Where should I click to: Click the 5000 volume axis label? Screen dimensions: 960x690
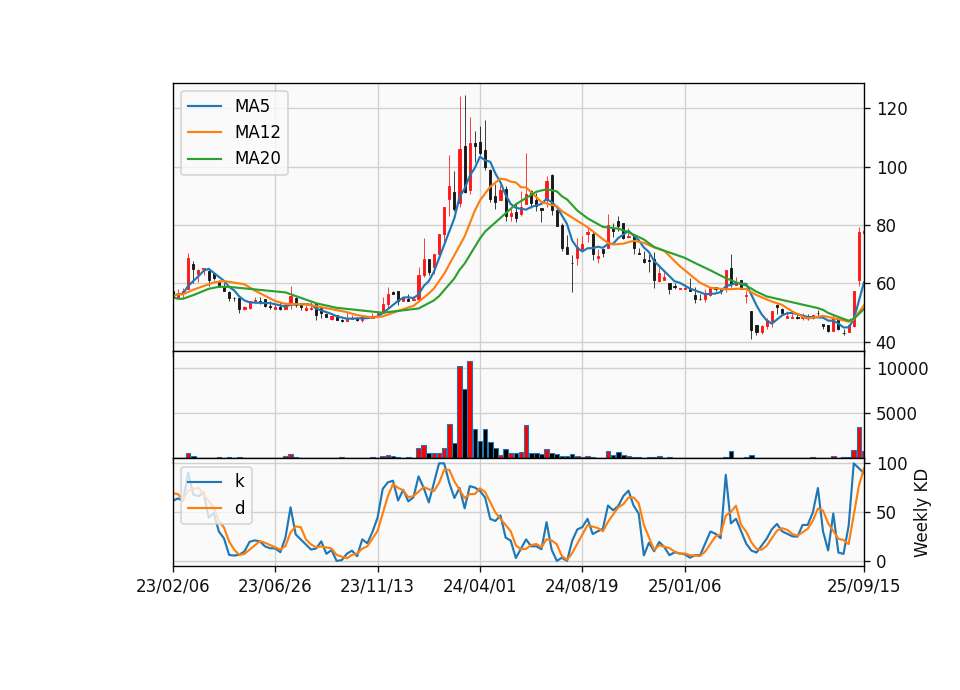tap(897, 414)
